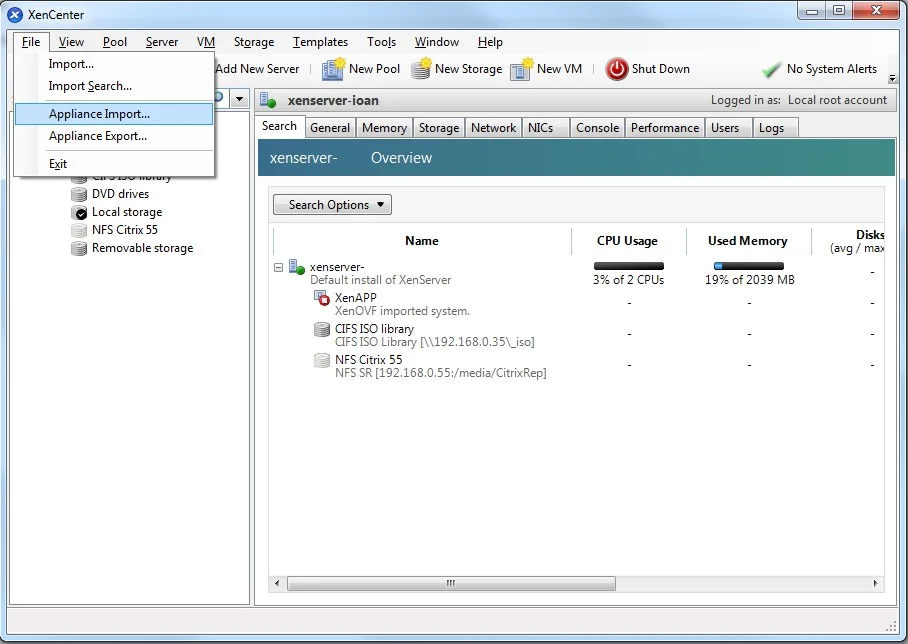Click the toolbar overflow arrow at right edge
The width and height of the screenshot is (908, 644).
tap(892, 78)
